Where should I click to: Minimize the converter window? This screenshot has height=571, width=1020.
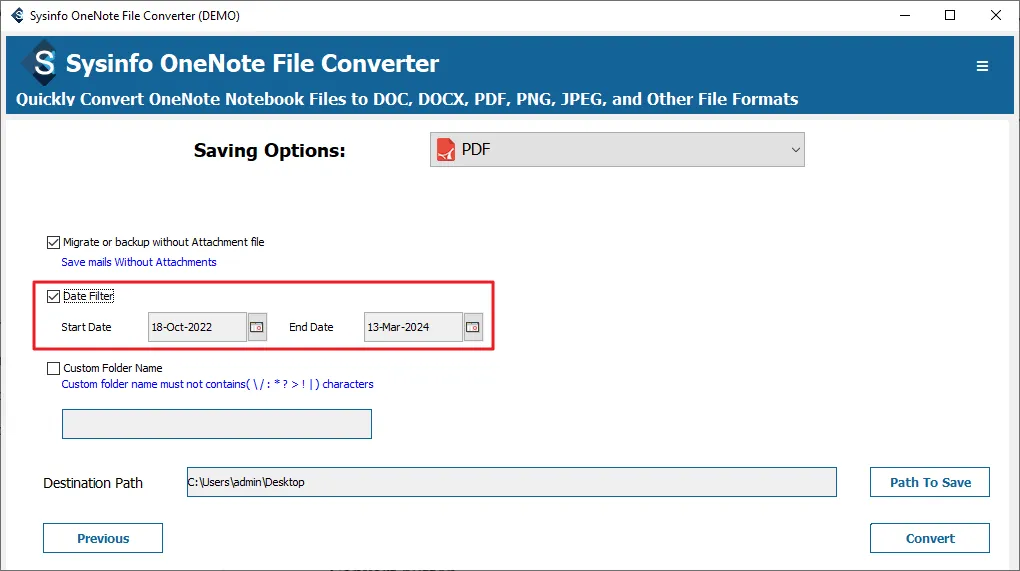pyautogui.click(x=904, y=15)
